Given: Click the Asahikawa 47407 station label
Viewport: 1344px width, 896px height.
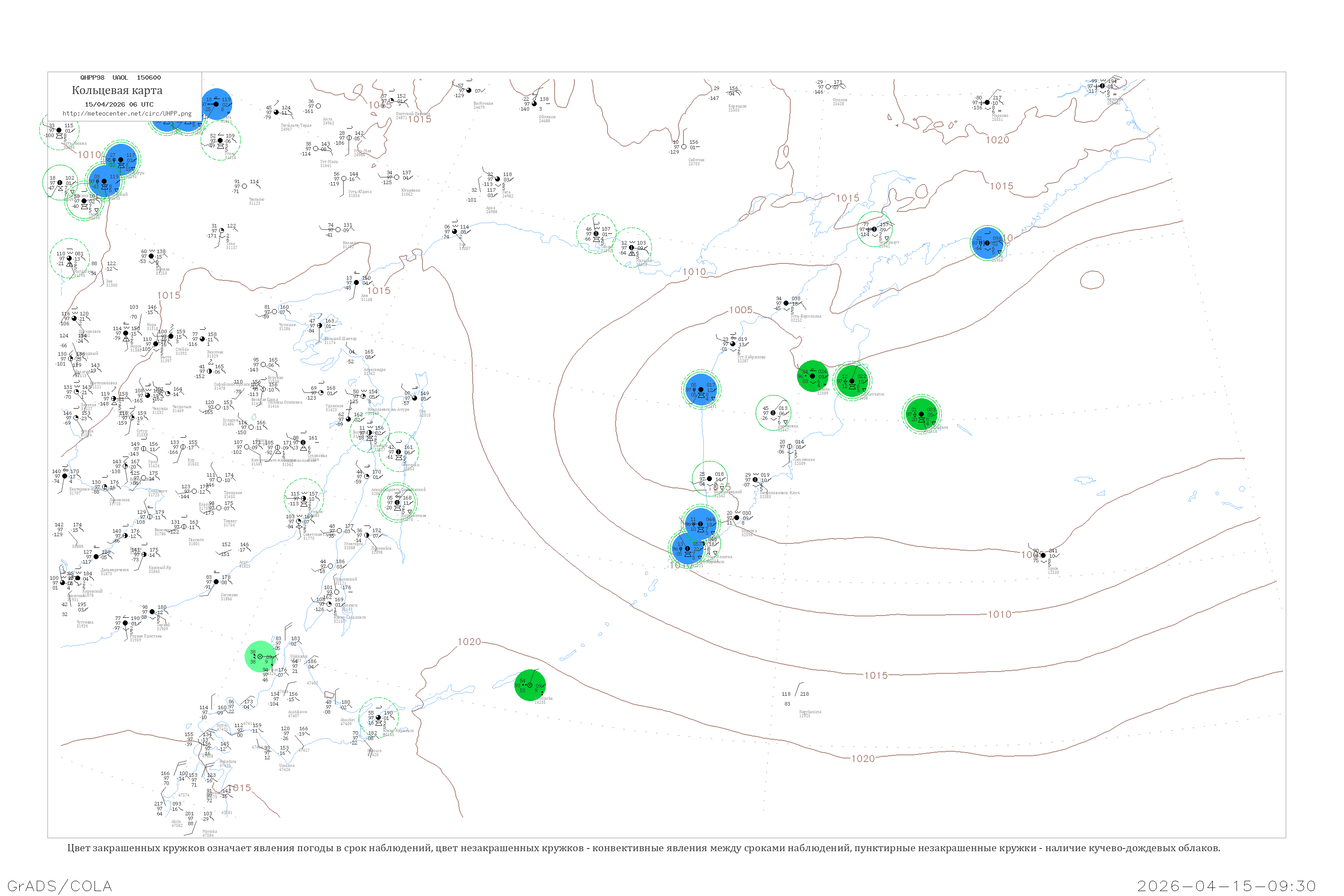Looking at the screenshot, I should [297, 714].
